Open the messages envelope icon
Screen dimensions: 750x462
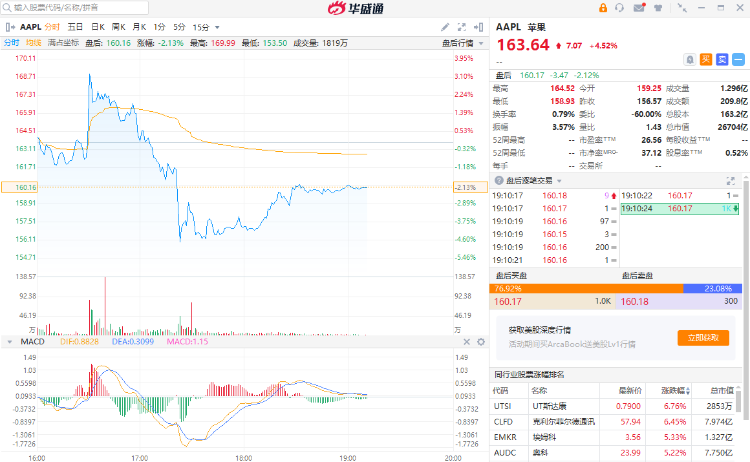641,8
